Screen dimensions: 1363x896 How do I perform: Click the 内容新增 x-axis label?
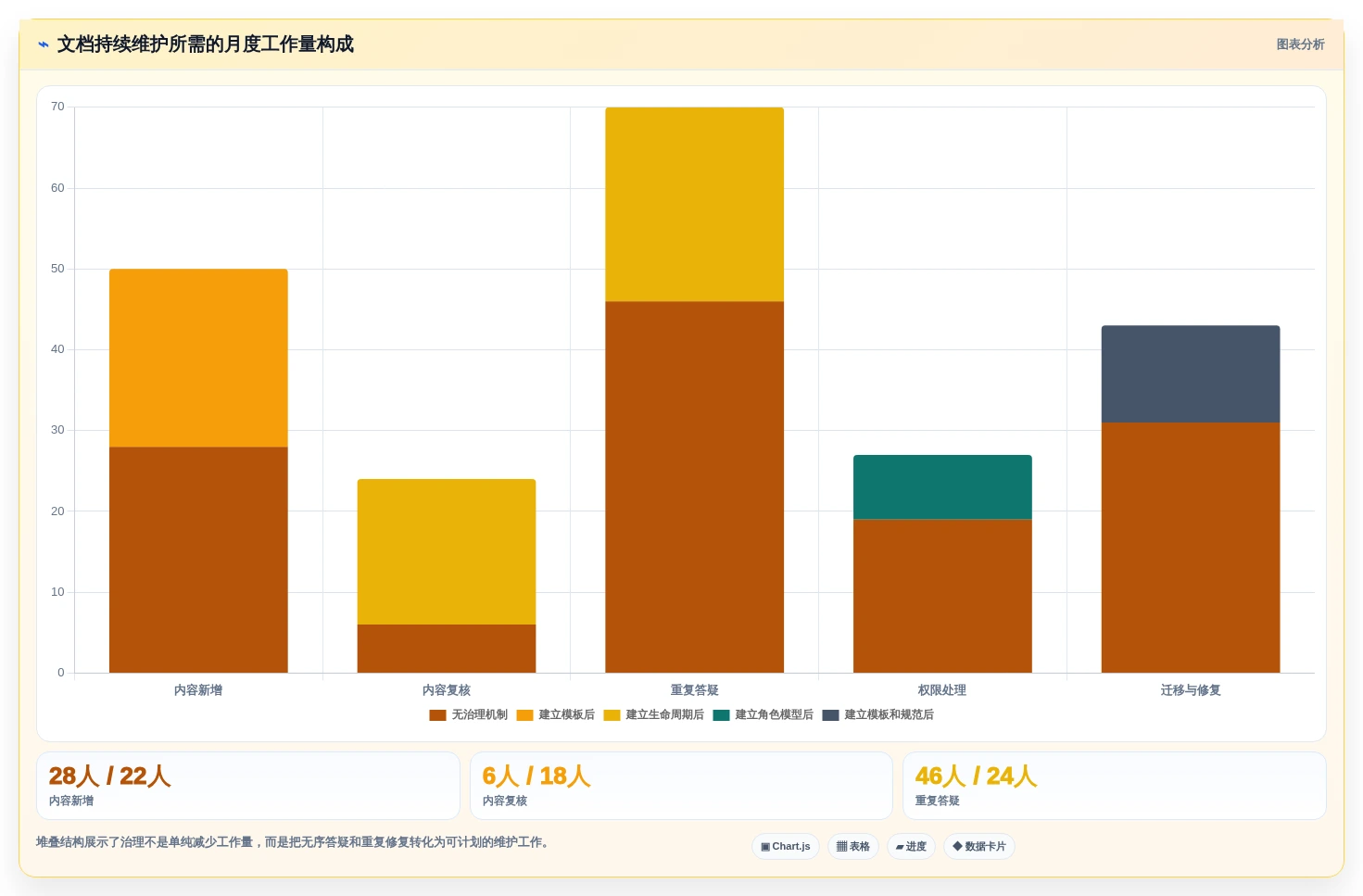(x=198, y=690)
